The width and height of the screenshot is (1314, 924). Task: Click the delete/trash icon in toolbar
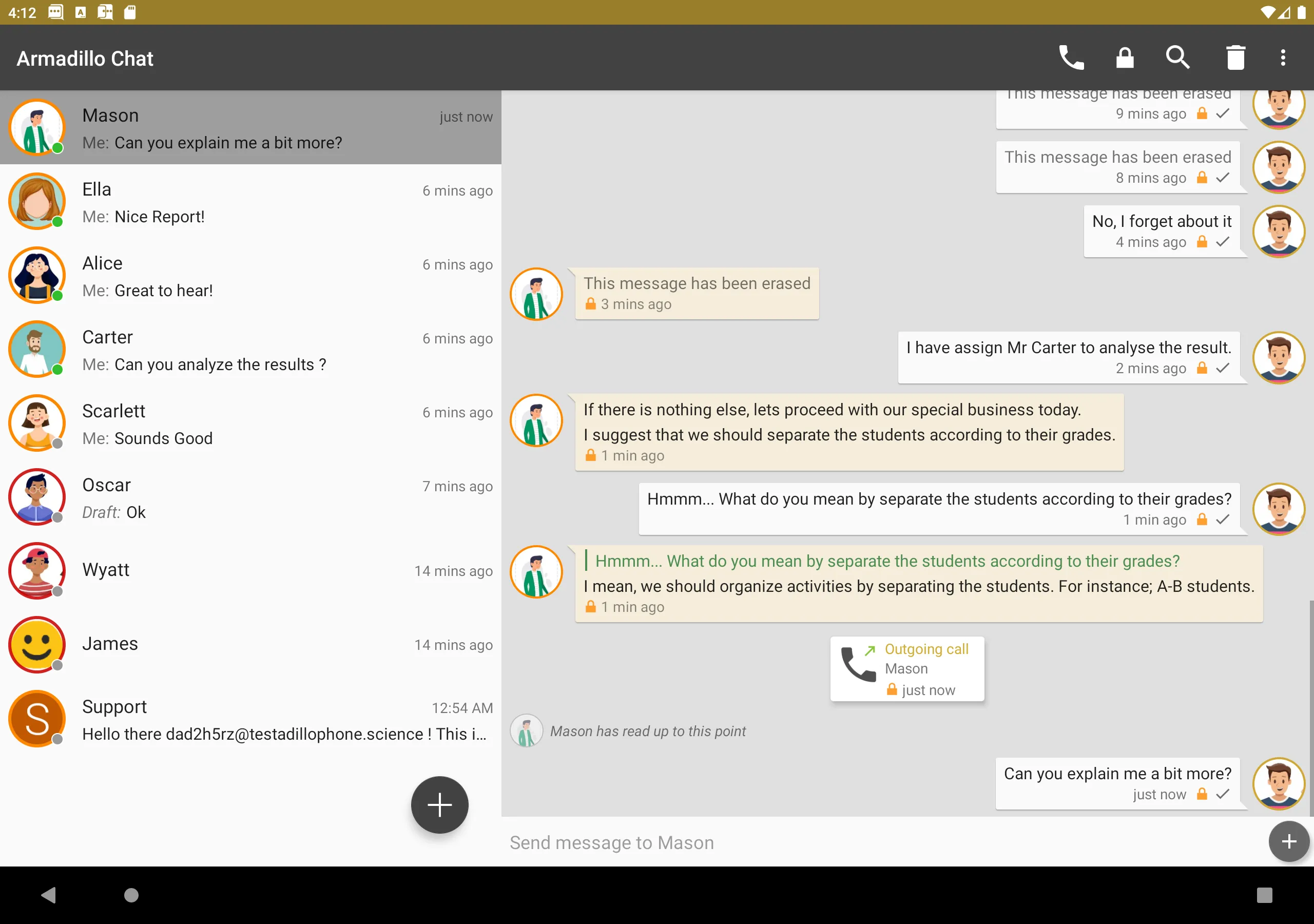point(1233,58)
